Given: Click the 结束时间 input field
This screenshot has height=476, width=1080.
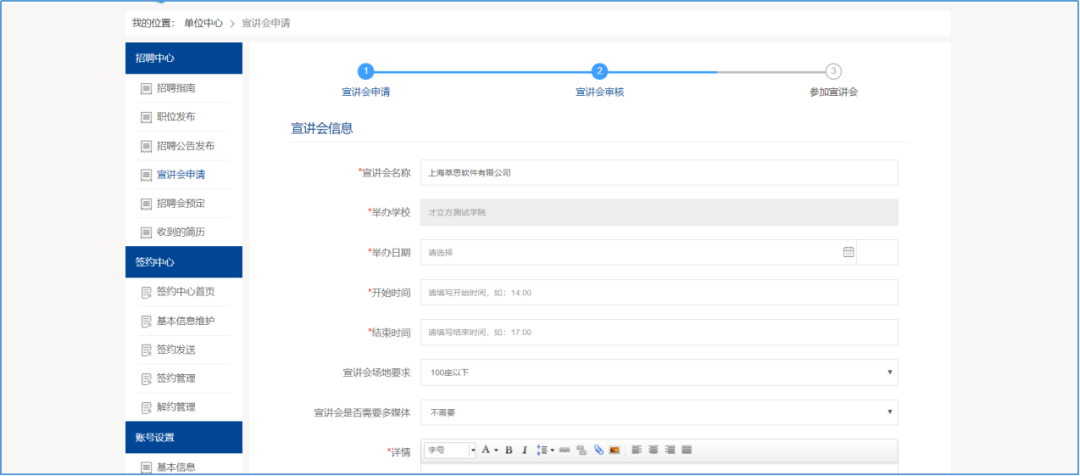Looking at the screenshot, I should [658, 333].
